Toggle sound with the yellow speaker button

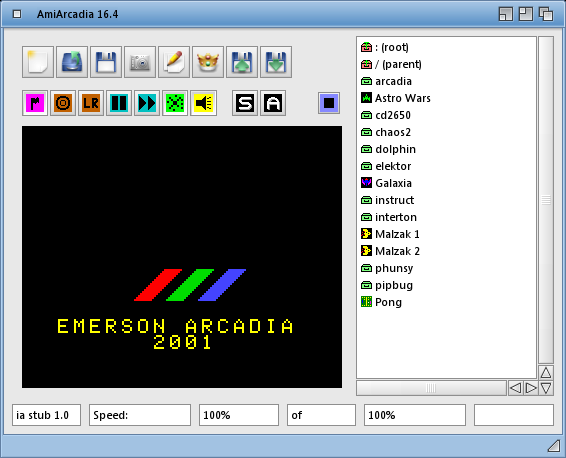pos(204,103)
